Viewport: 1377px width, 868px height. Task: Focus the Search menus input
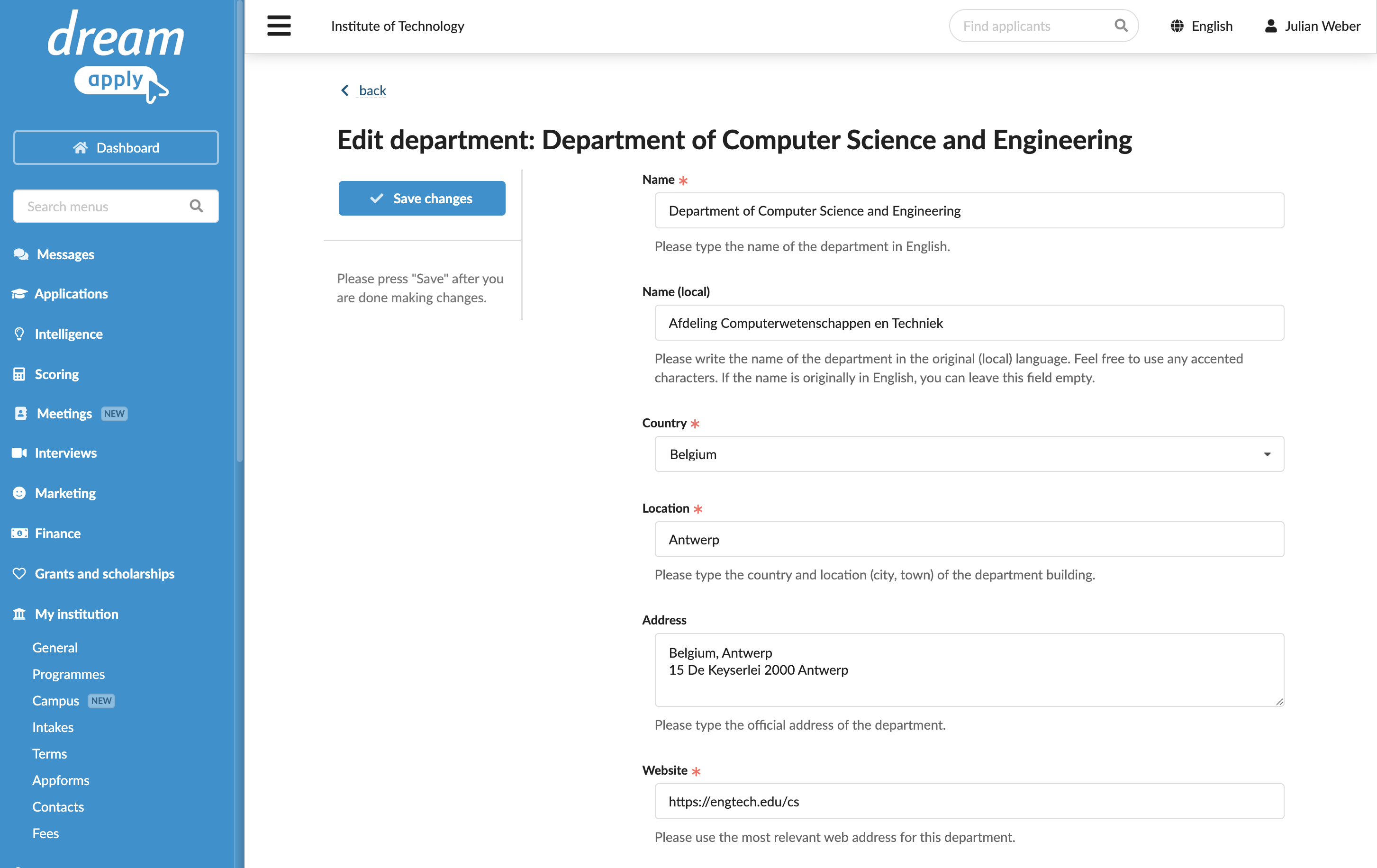pyautogui.click(x=116, y=206)
